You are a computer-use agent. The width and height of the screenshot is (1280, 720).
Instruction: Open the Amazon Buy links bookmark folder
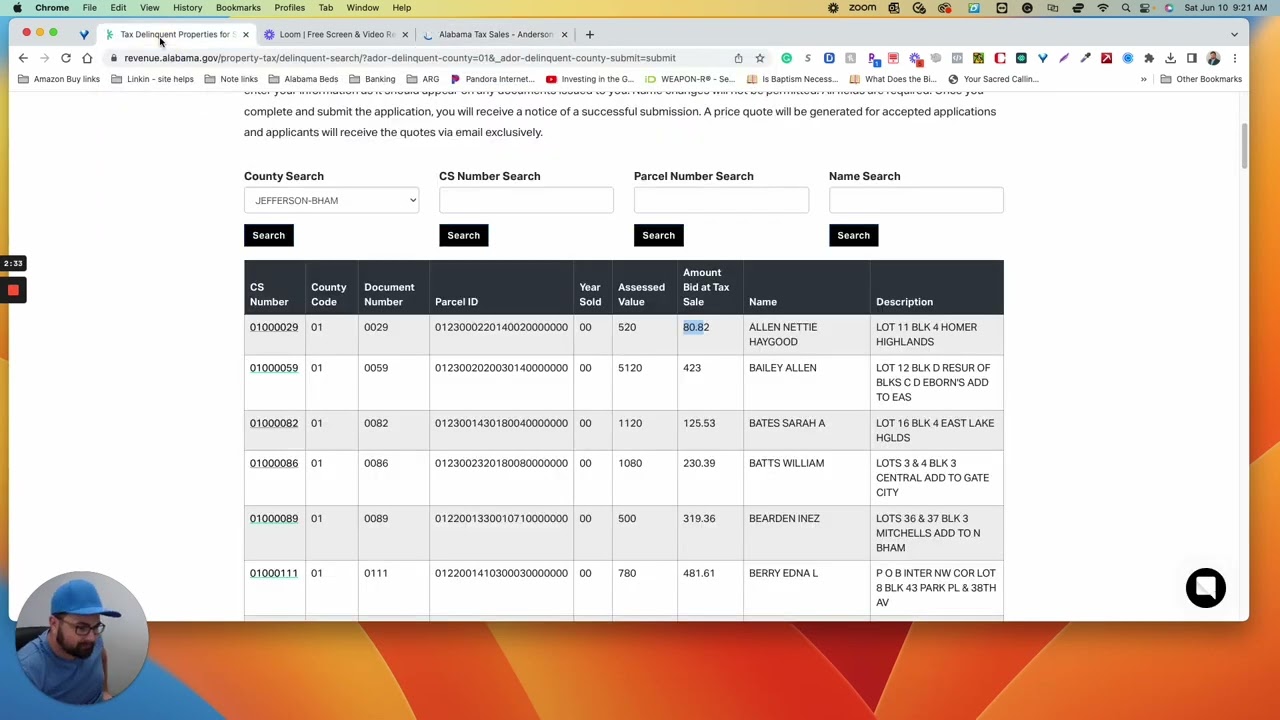point(58,79)
